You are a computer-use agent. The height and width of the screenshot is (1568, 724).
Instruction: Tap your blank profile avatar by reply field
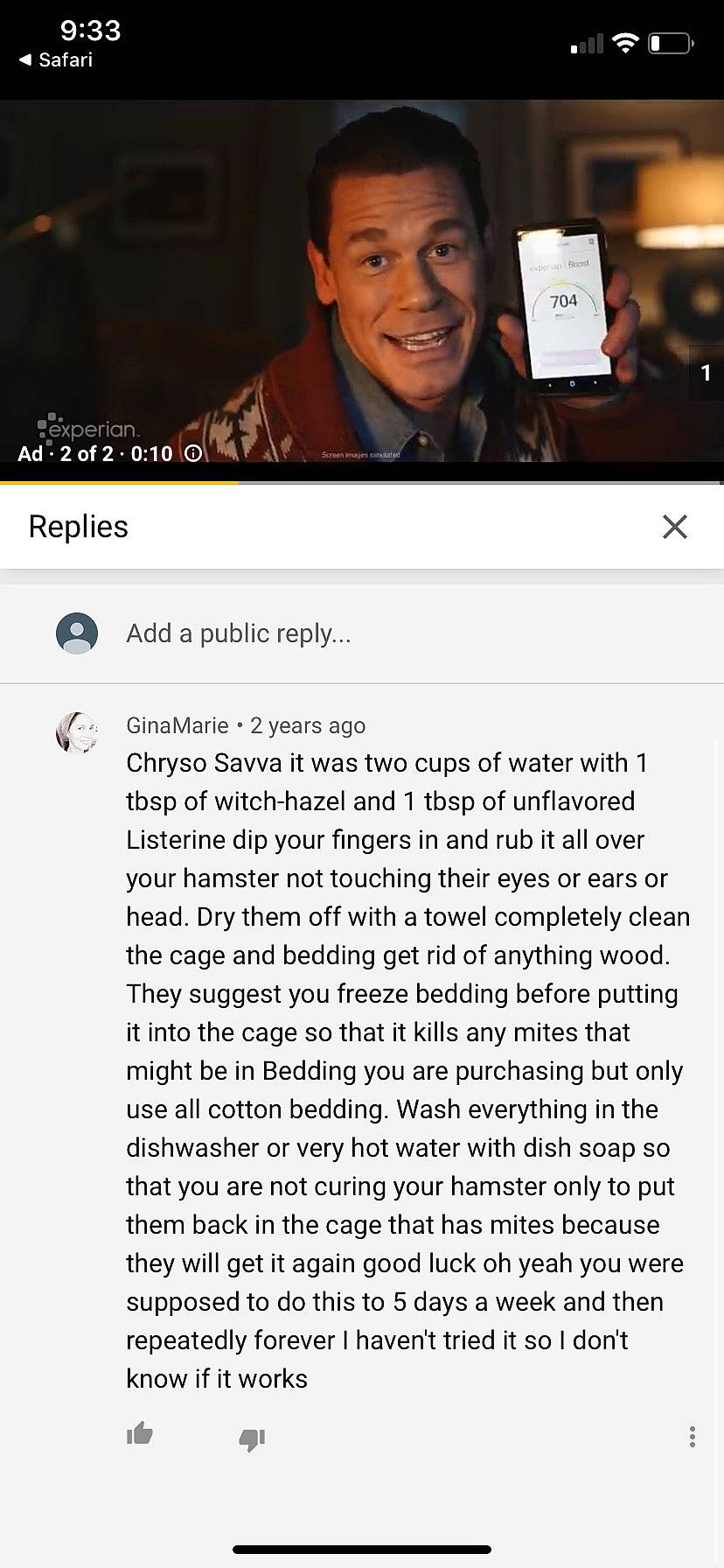[77, 633]
